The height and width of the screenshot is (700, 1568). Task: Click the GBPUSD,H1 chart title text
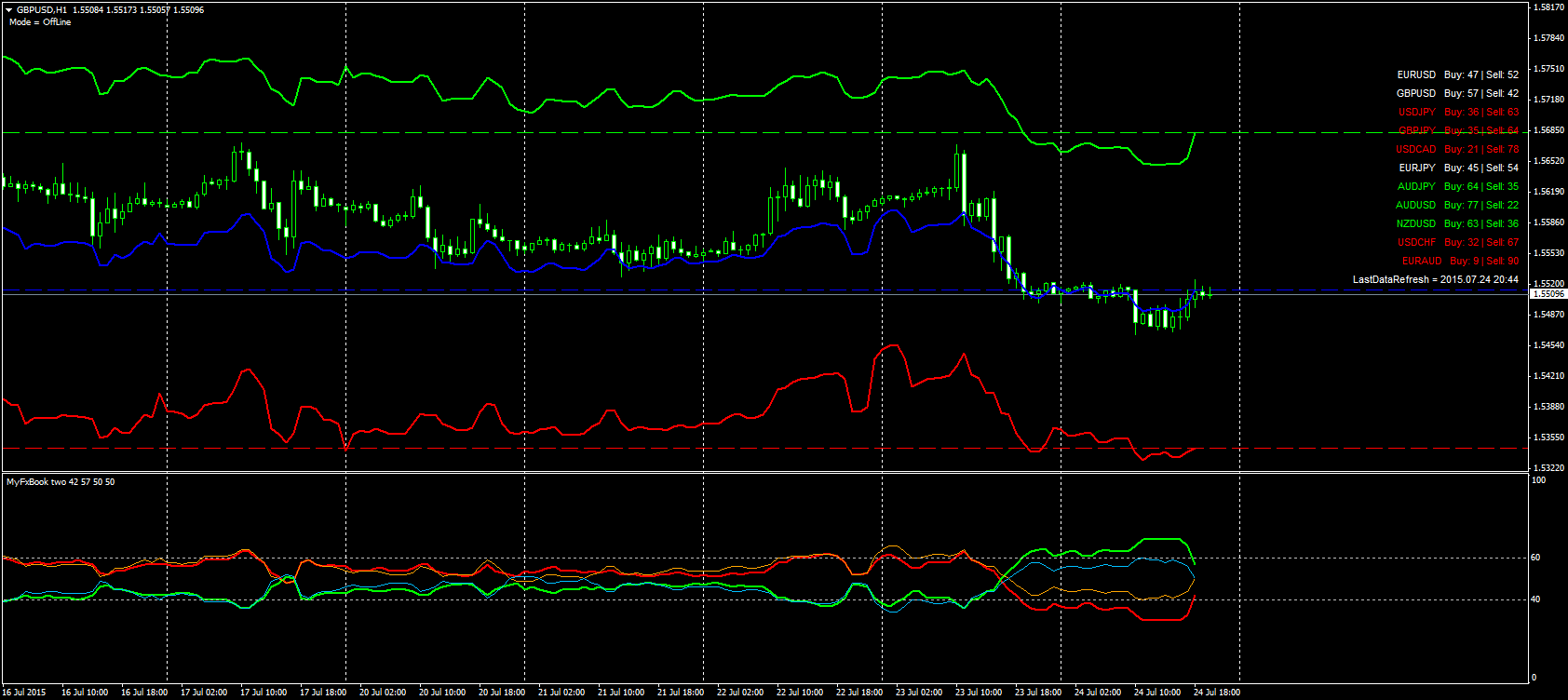(x=42, y=9)
